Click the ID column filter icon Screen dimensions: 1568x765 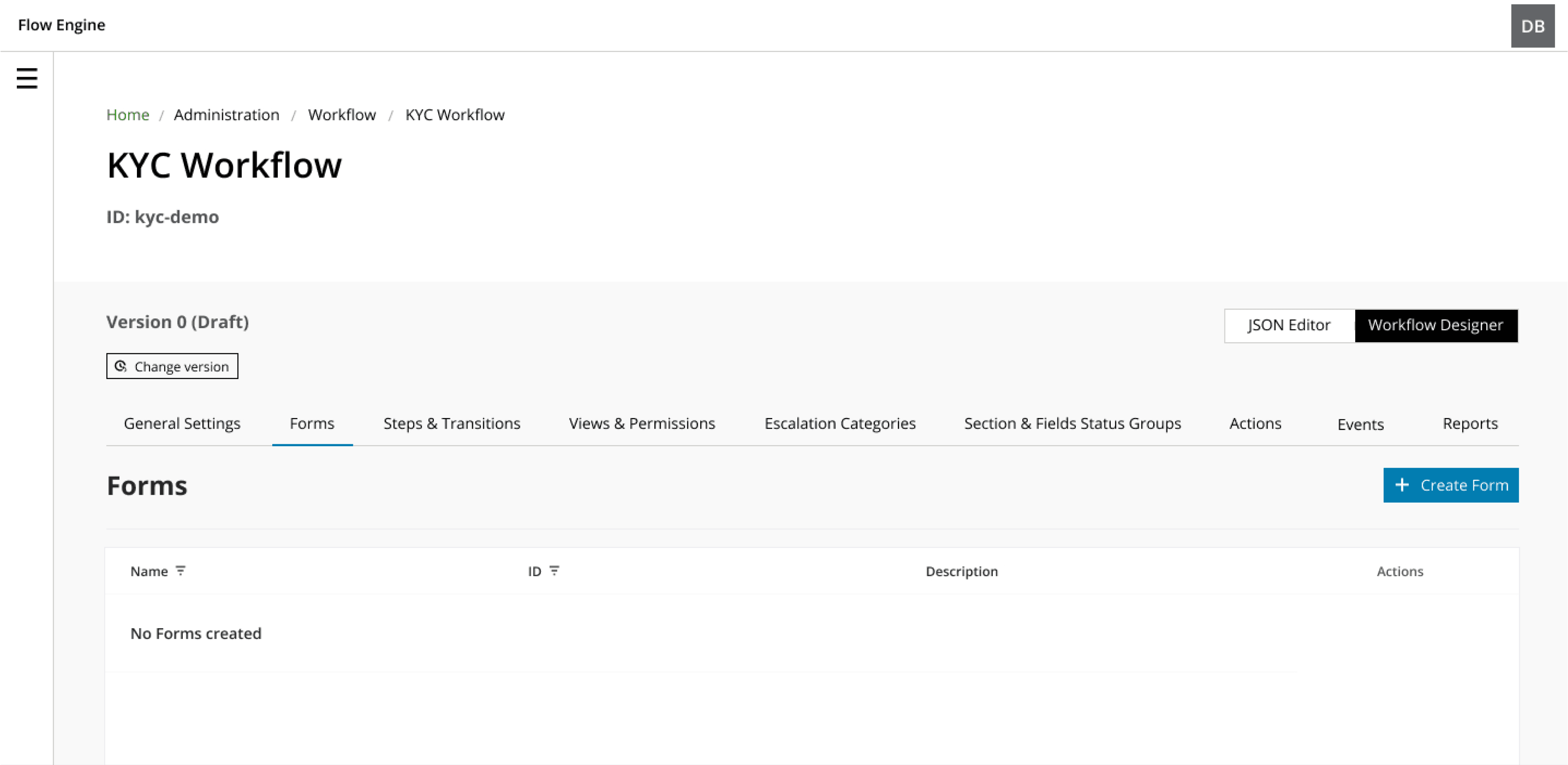coord(554,571)
